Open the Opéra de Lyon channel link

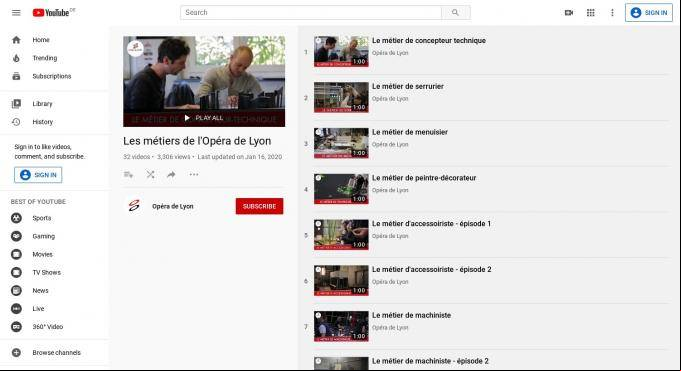coord(172,206)
